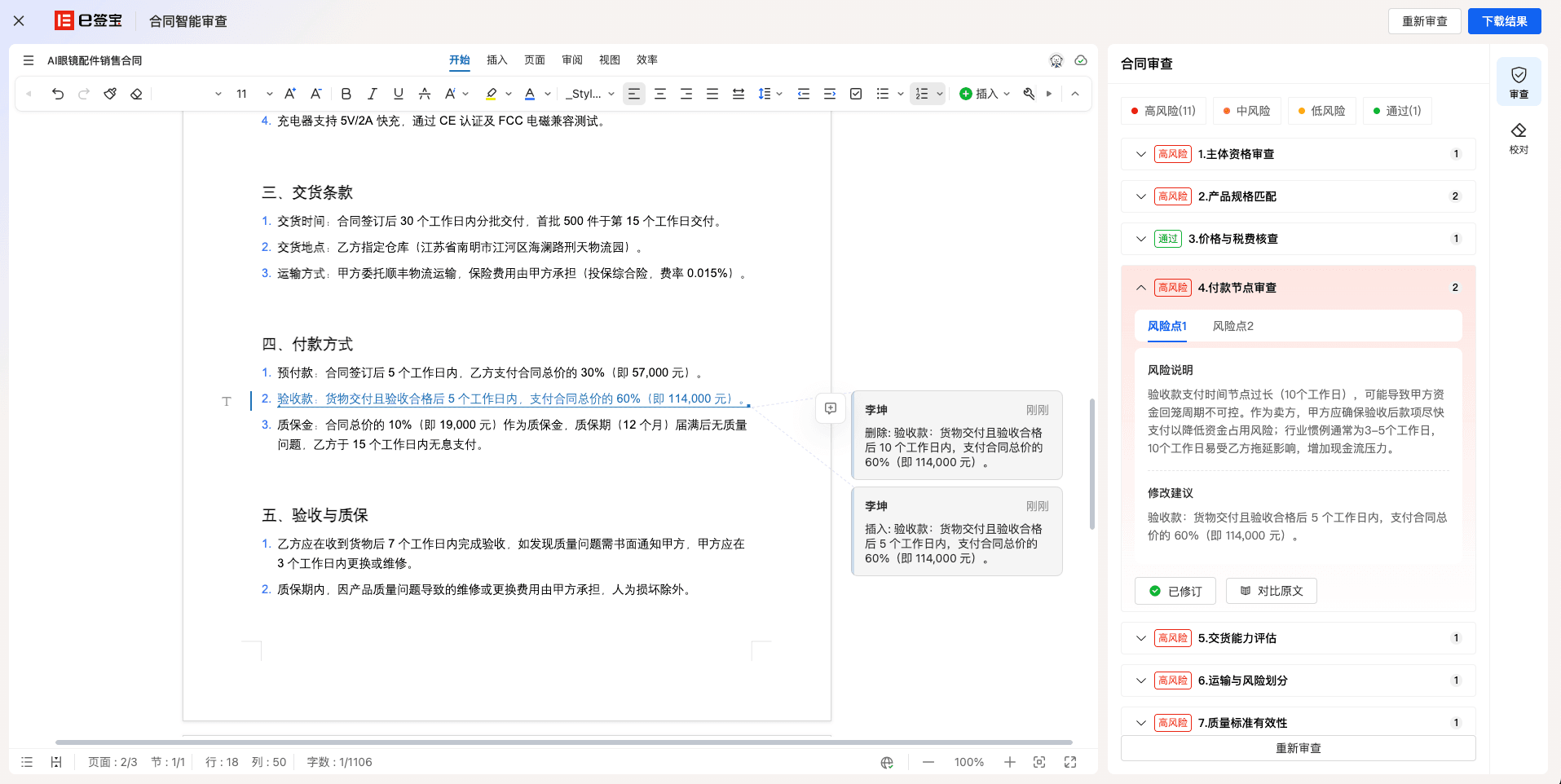Undo the last edit
Screen dimensions: 1561x784
57,94
